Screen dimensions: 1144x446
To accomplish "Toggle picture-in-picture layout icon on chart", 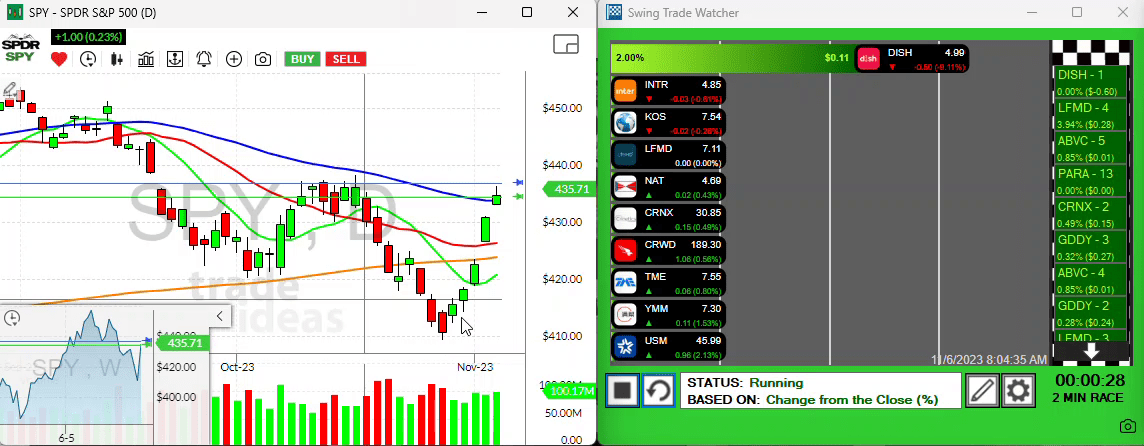I will (565, 45).
